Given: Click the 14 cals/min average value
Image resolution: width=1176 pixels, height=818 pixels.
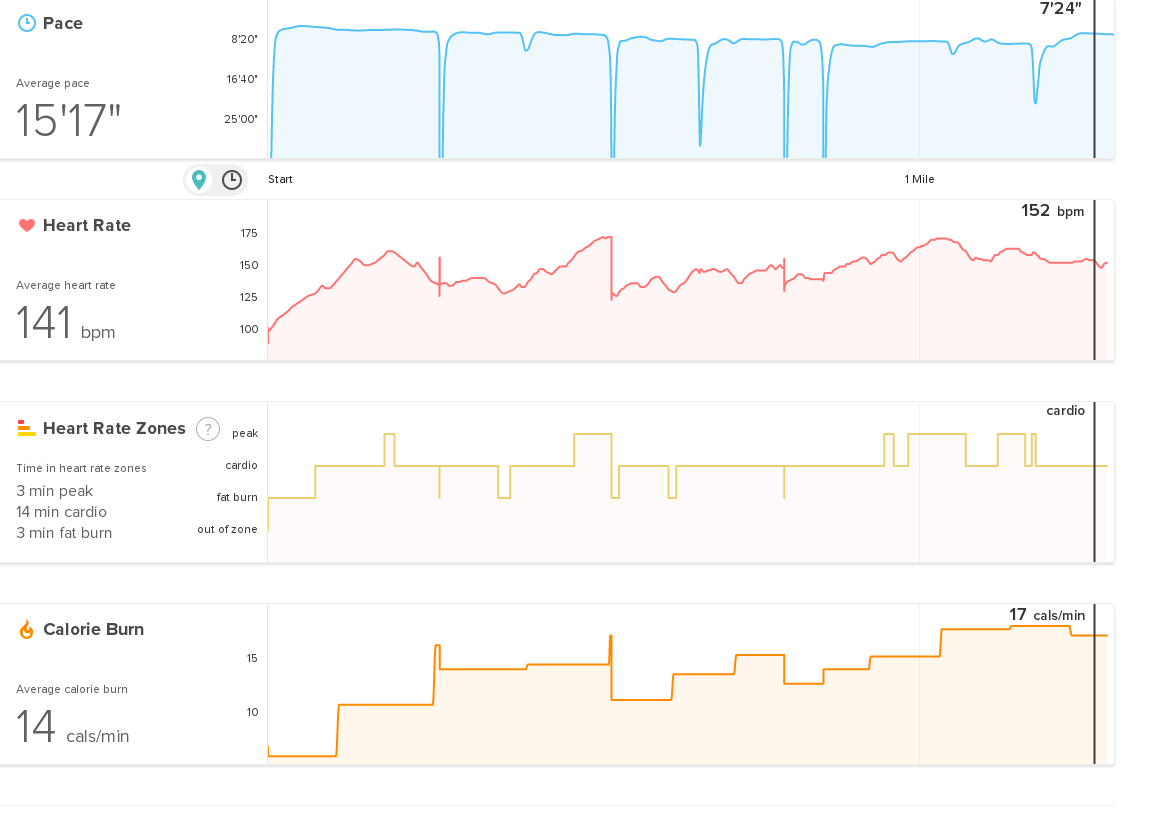Looking at the screenshot, I should point(72,727).
